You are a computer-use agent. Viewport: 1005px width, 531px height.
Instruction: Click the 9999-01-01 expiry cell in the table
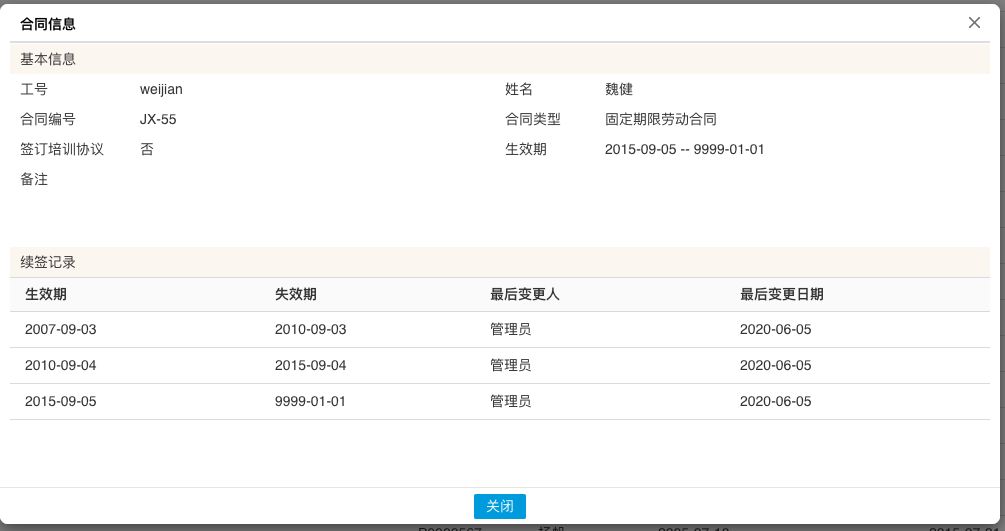tap(310, 401)
